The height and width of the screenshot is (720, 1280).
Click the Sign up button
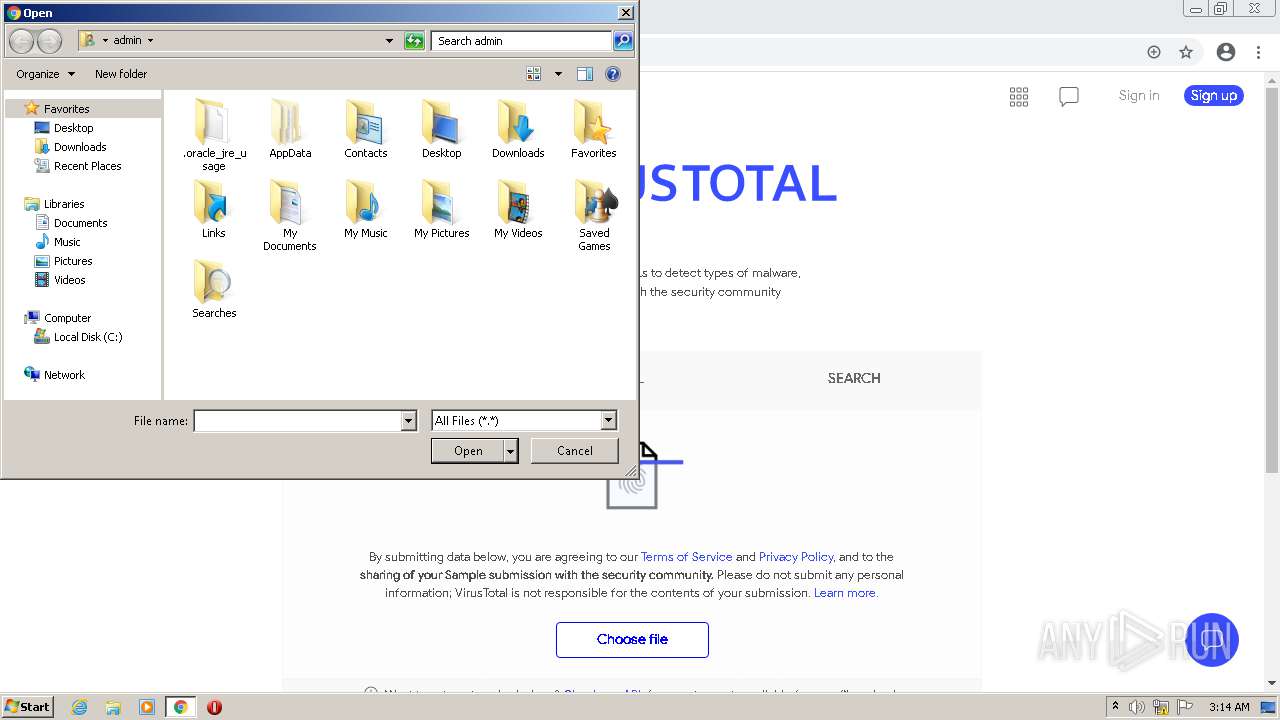tap(1214, 96)
